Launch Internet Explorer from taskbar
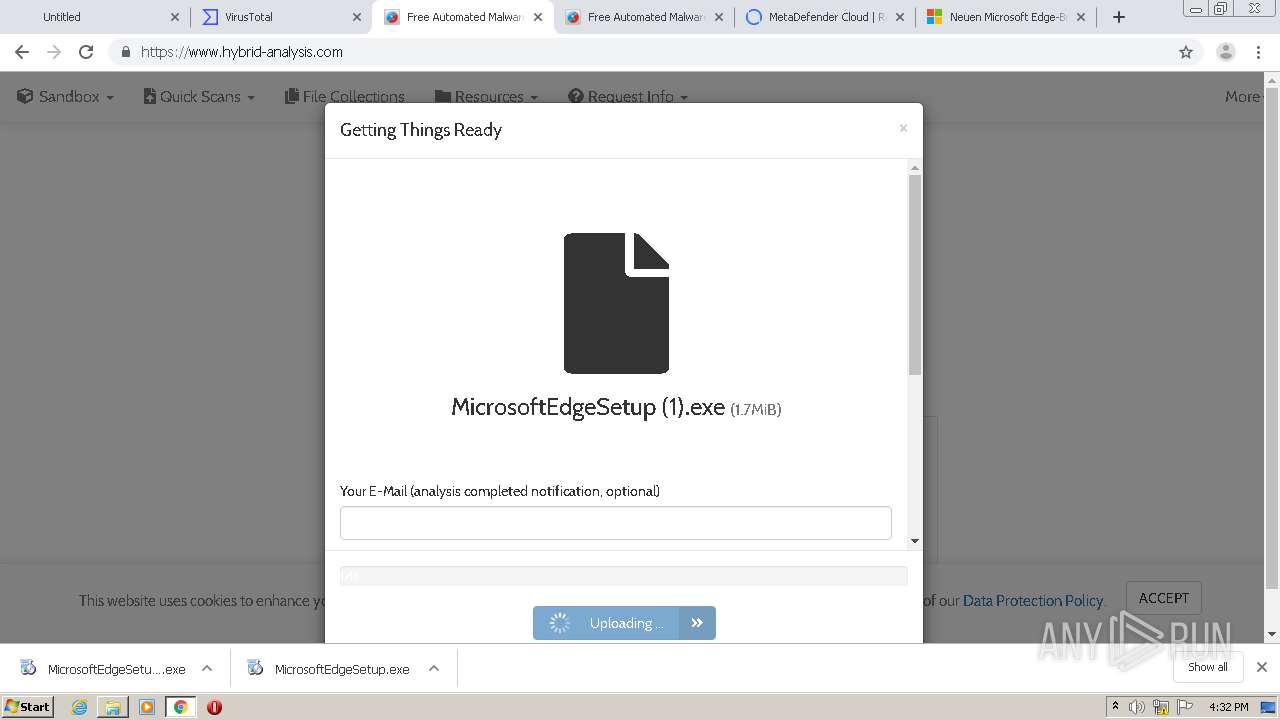The width and height of the screenshot is (1280, 720). (80, 707)
